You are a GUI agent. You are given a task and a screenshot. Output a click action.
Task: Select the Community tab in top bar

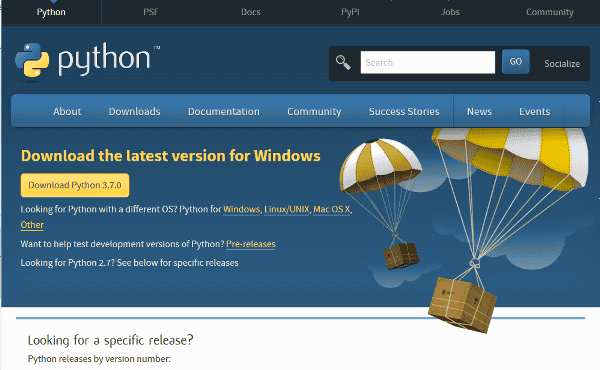click(550, 12)
